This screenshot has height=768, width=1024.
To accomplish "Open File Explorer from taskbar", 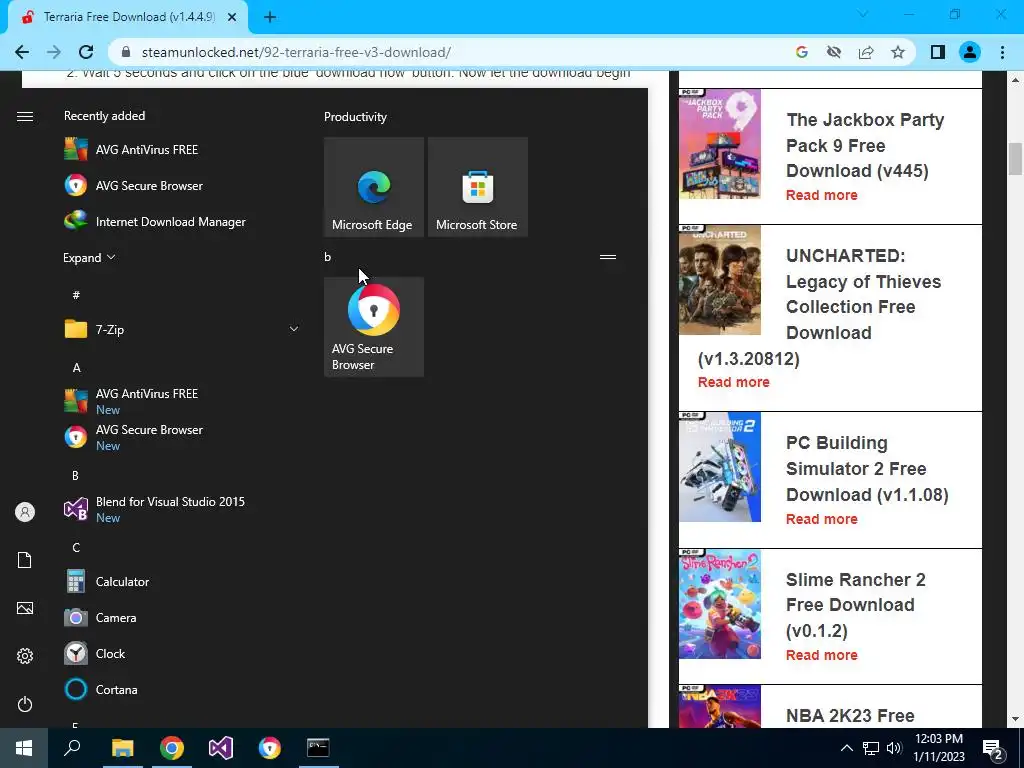I will [x=122, y=748].
